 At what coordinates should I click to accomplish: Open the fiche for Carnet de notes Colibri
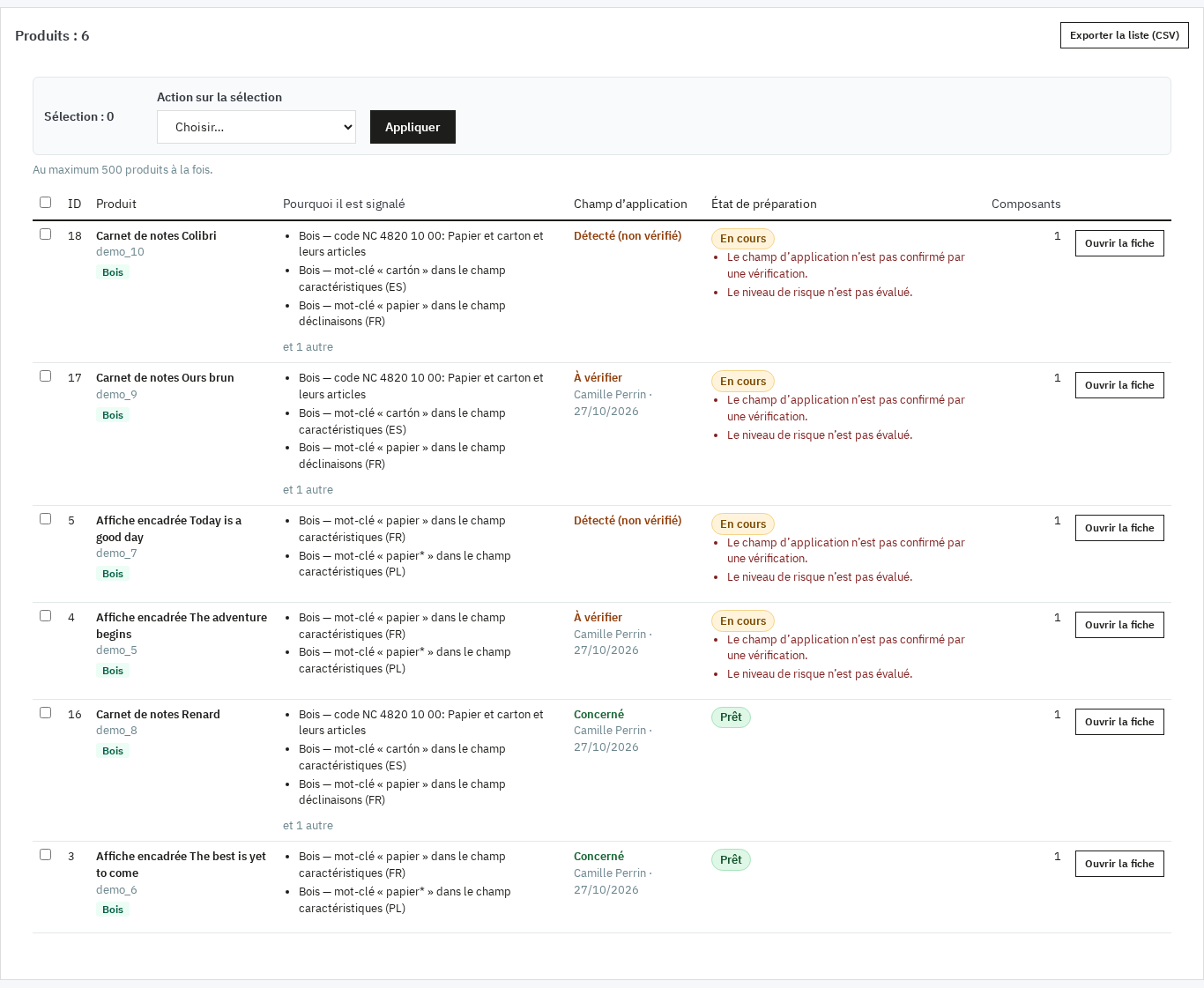1119,243
